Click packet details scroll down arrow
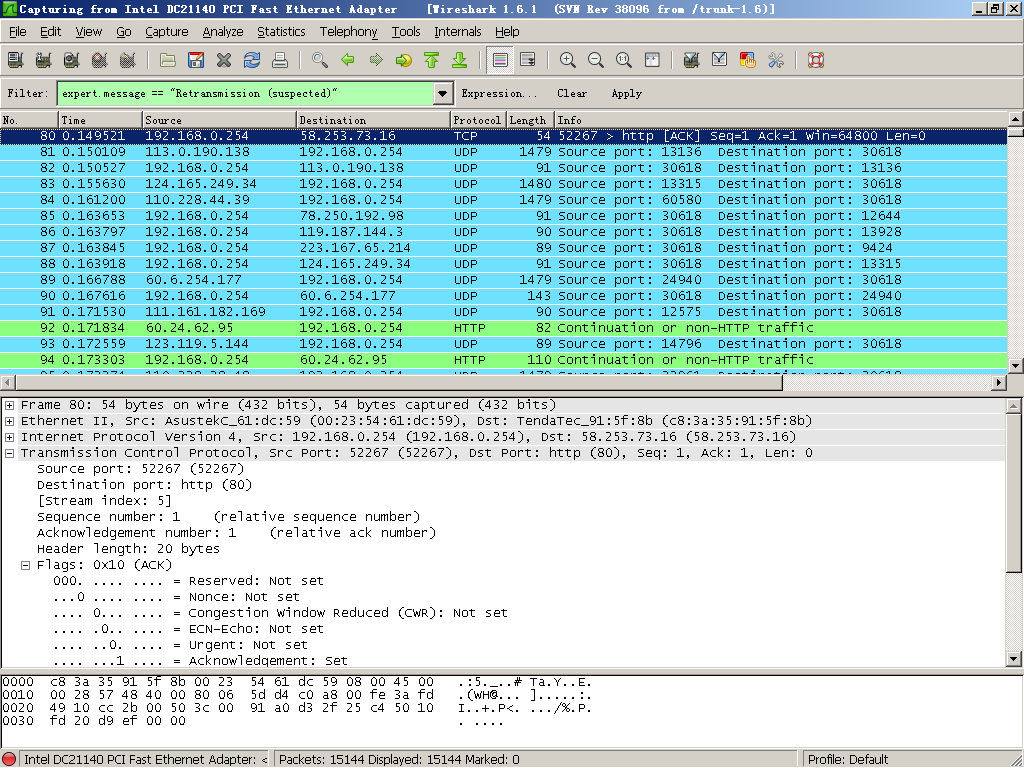Screen dimensions: 1024x768 pyautogui.click(x=1014, y=659)
